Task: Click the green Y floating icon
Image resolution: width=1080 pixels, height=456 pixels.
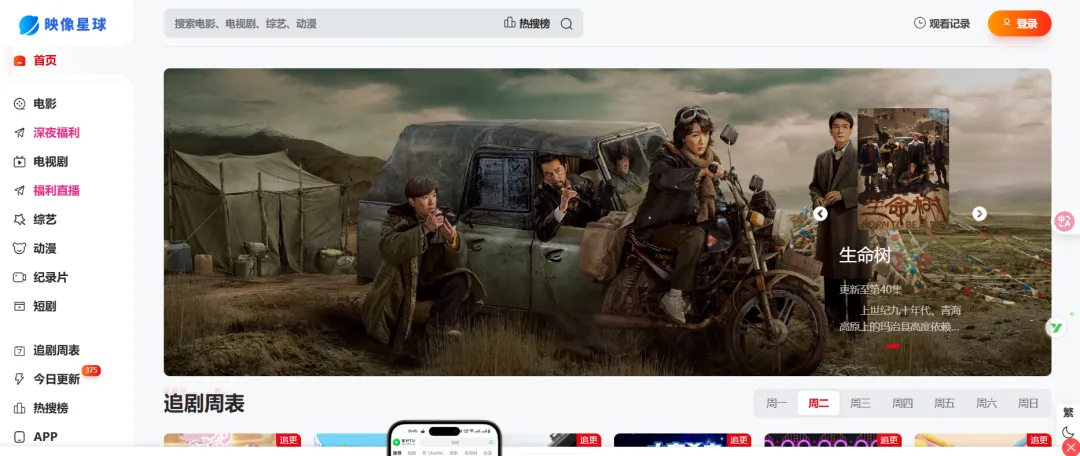Action: pyautogui.click(x=1056, y=327)
